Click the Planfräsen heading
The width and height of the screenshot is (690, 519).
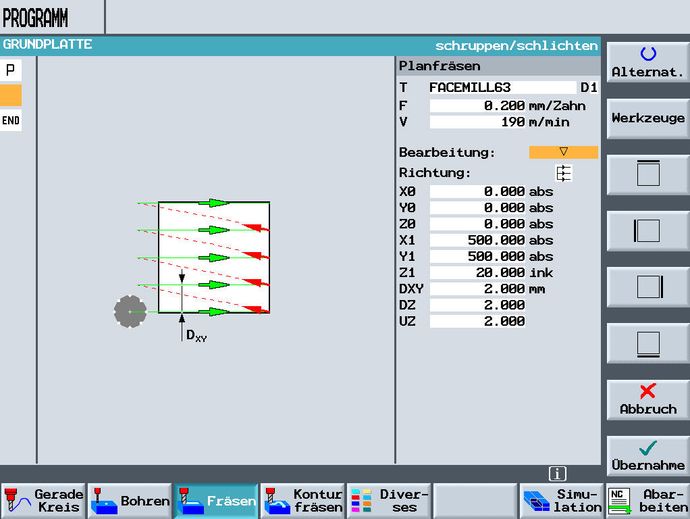coord(439,66)
